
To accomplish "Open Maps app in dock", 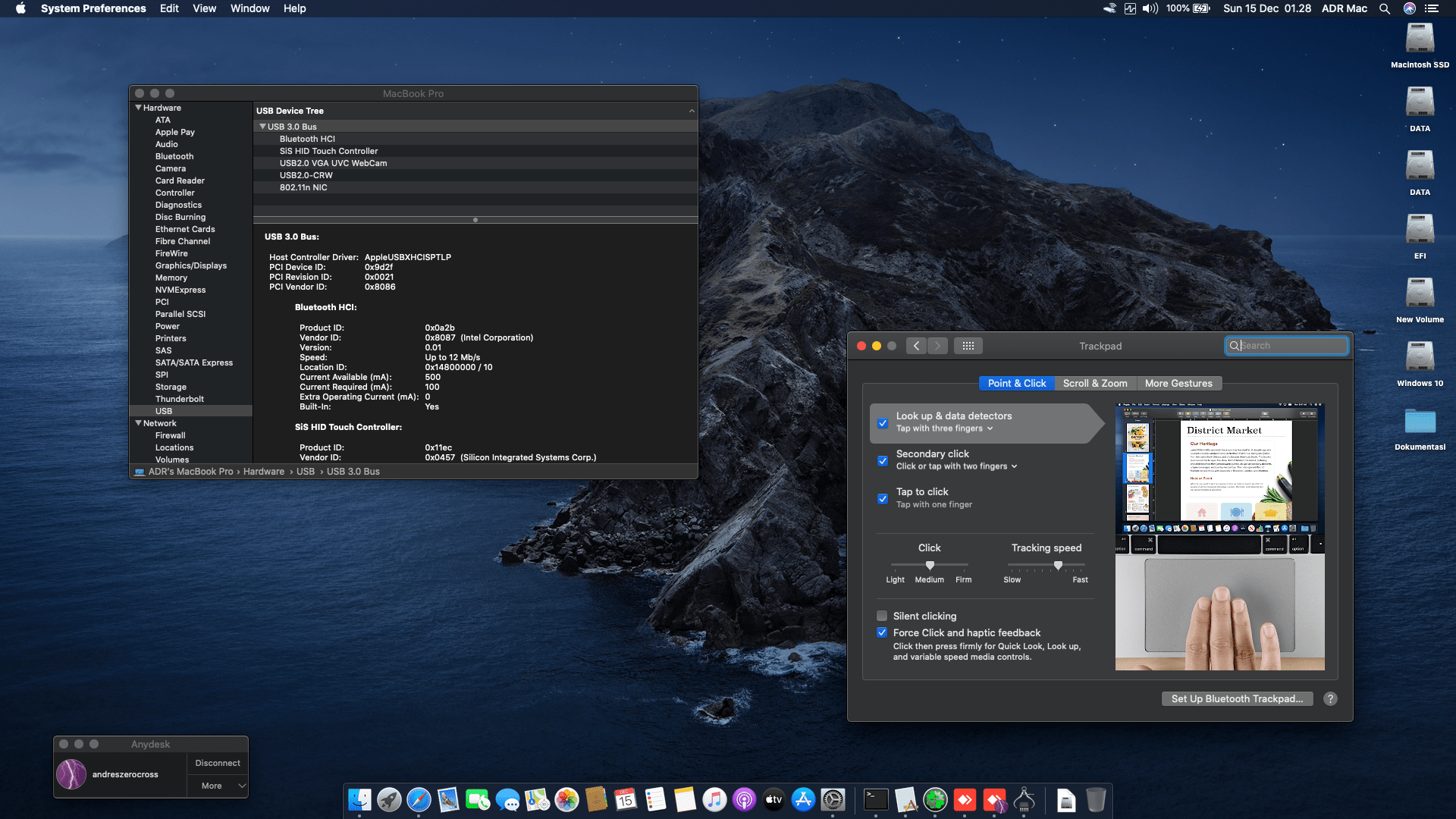I will 537,799.
